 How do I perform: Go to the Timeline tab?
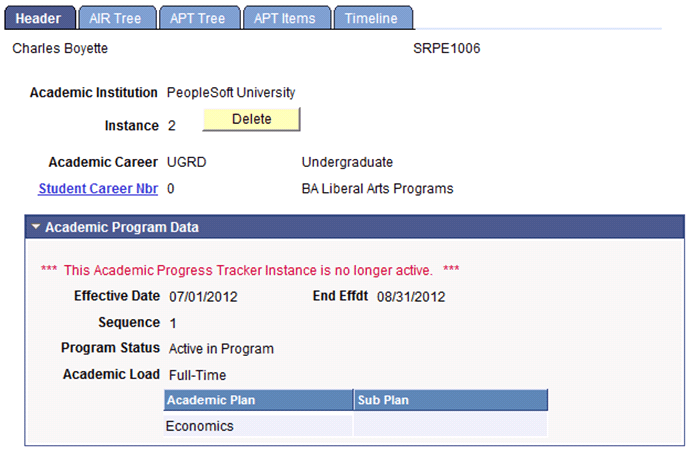[x=373, y=18]
